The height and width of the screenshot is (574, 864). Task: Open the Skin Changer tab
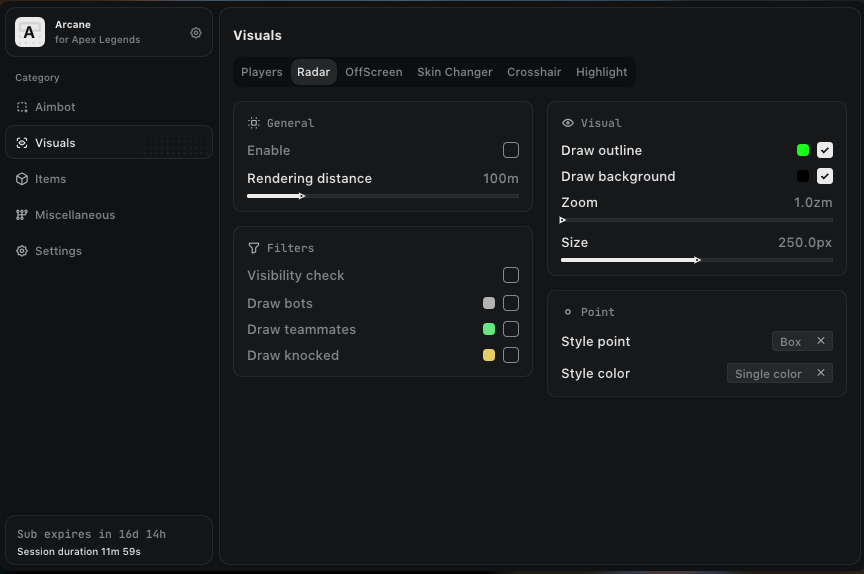[455, 72]
